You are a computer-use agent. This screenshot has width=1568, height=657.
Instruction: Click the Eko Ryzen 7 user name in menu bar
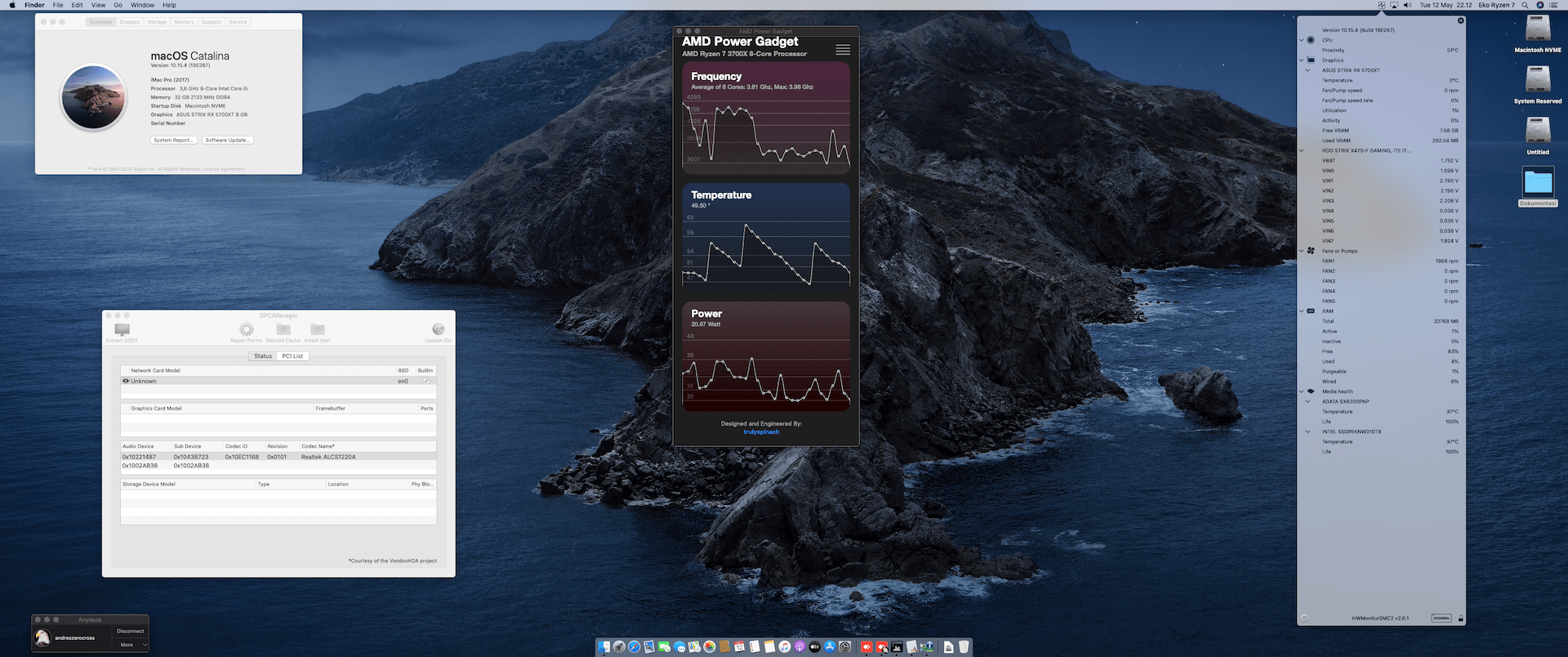coord(1496,5)
